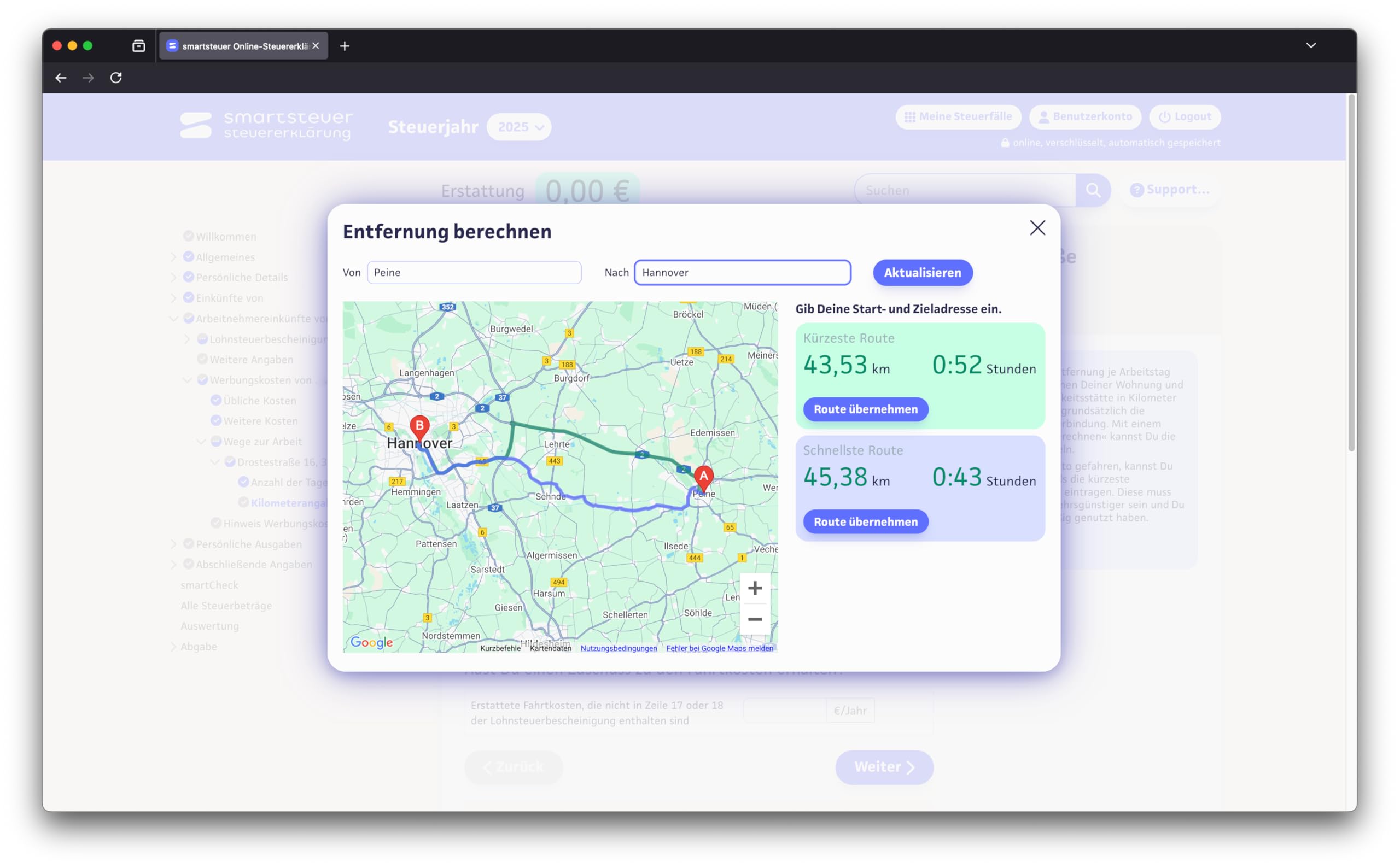This screenshot has height=868, width=1400.
Task: Click Kartendaten map attribution
Action: [x=550, y=648]
